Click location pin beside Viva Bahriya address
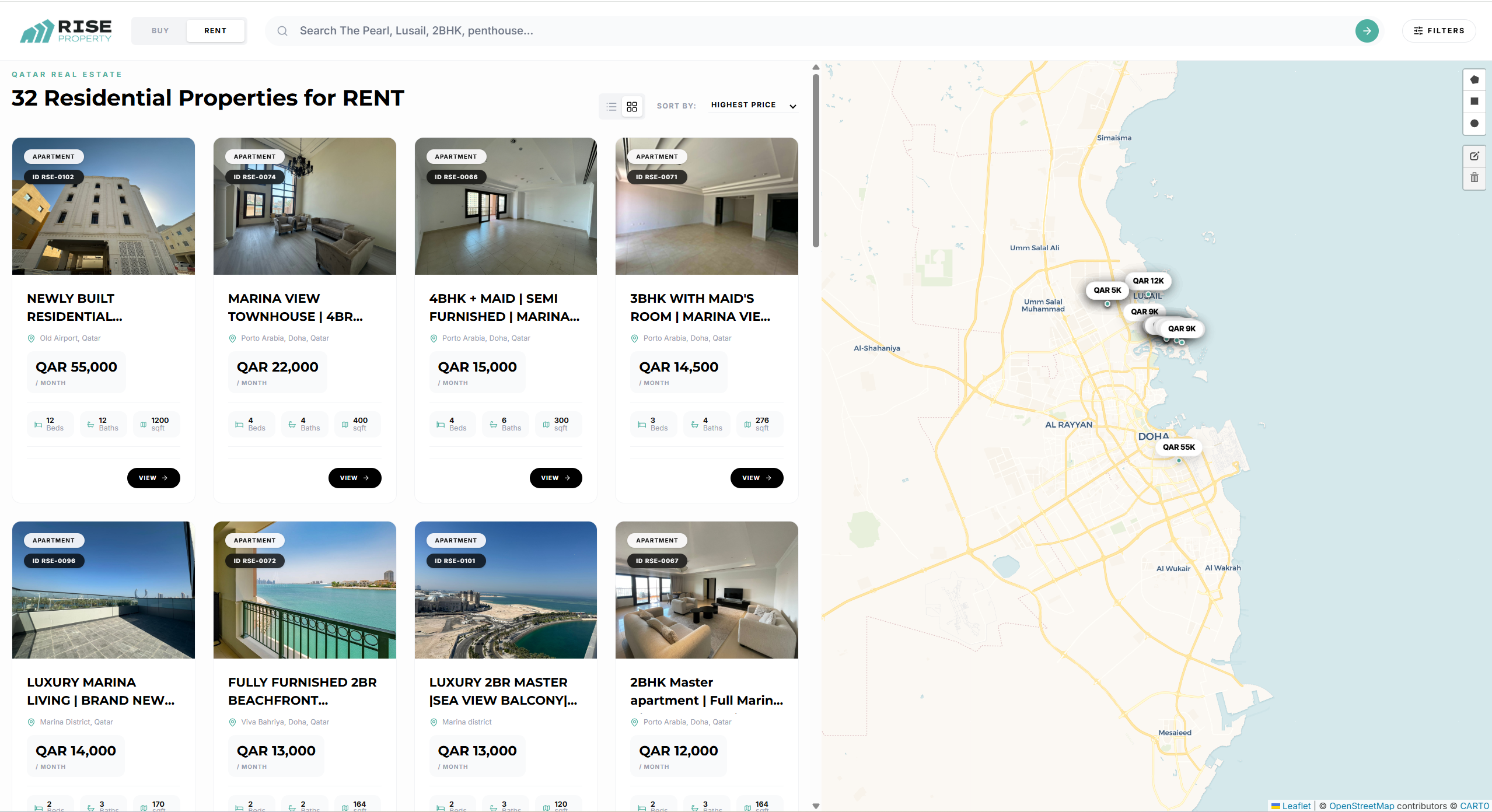1492x812 pixels. [x=232, y=723]
